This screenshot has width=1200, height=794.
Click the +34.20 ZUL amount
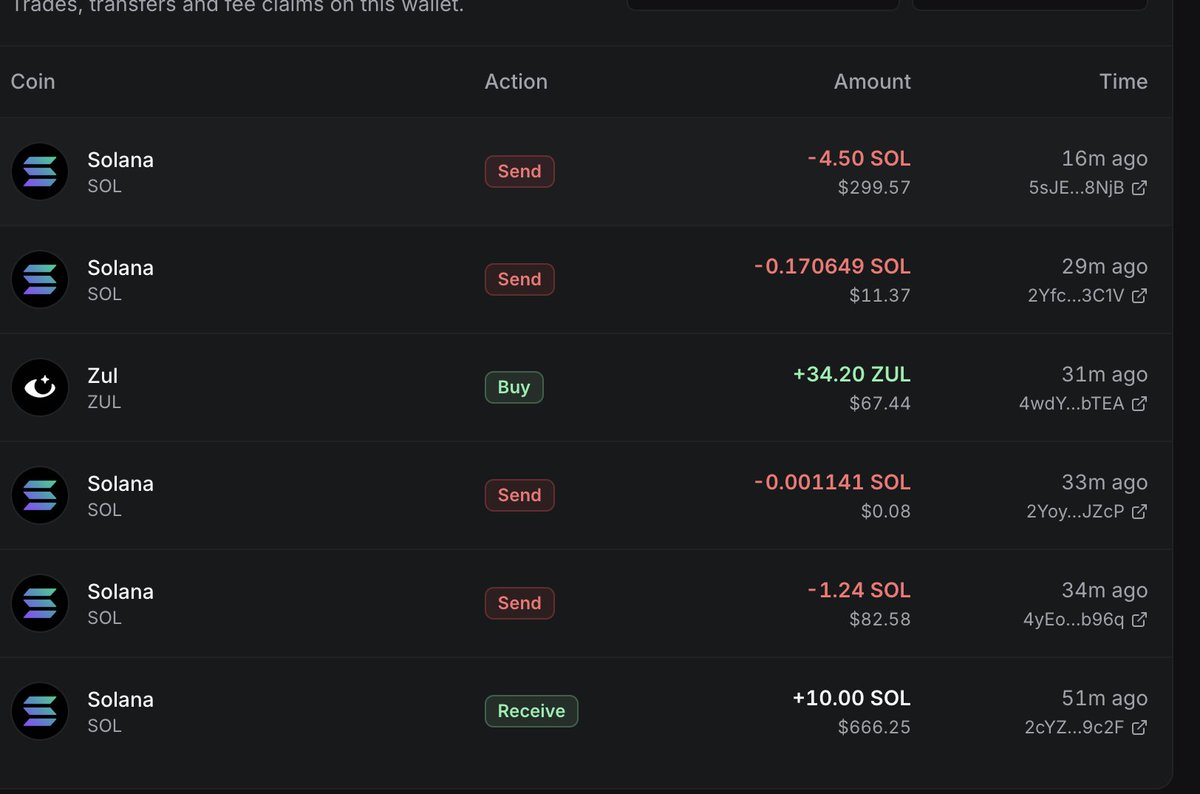tap(852, 375)
